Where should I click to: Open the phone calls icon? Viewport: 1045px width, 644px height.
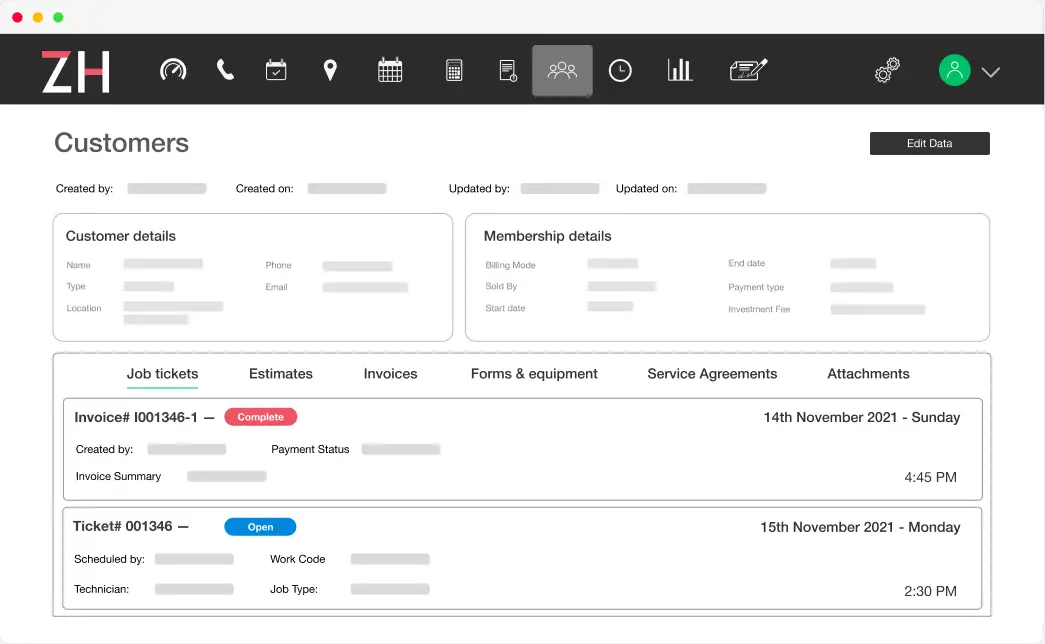pos(225,70)
